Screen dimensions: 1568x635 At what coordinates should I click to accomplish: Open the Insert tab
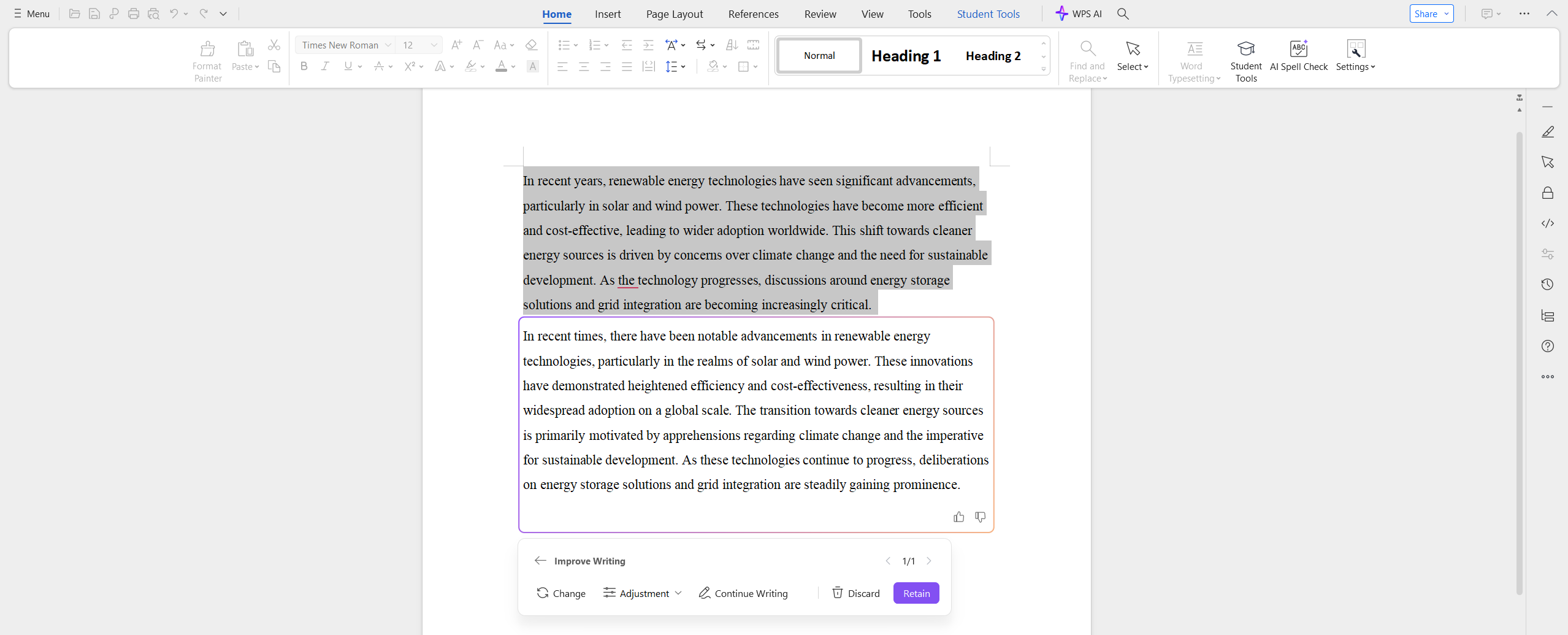607,14
